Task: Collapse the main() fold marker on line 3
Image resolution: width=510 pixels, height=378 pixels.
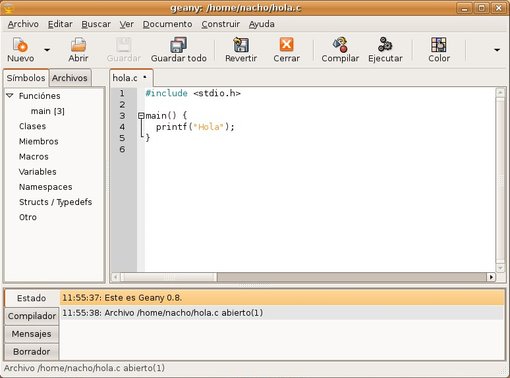Action: [141, 116]
